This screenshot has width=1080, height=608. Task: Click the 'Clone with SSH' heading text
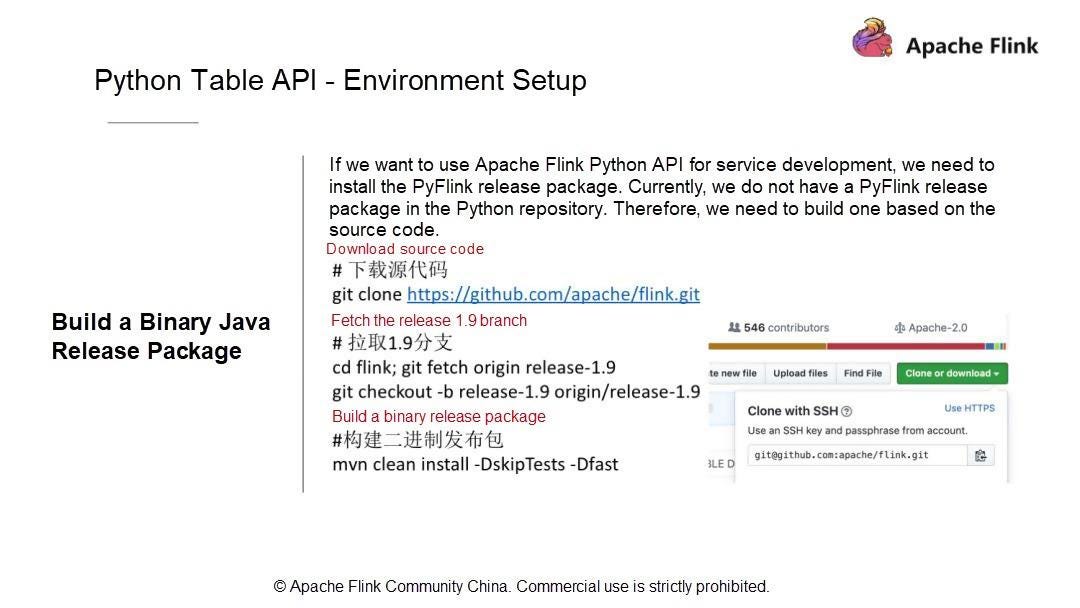coord(793,411)
